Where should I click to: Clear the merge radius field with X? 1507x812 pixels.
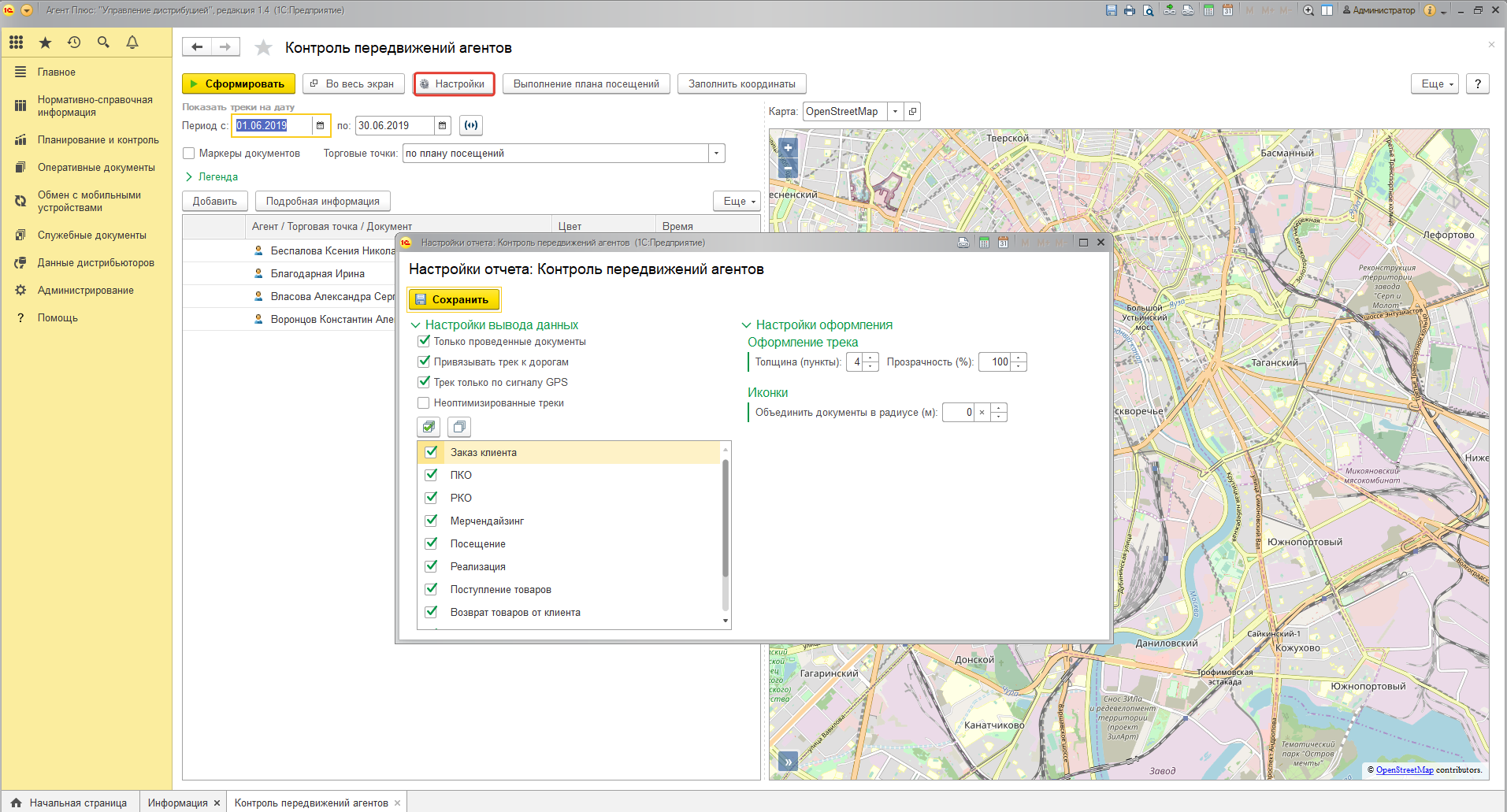click(x=982, y=413)
